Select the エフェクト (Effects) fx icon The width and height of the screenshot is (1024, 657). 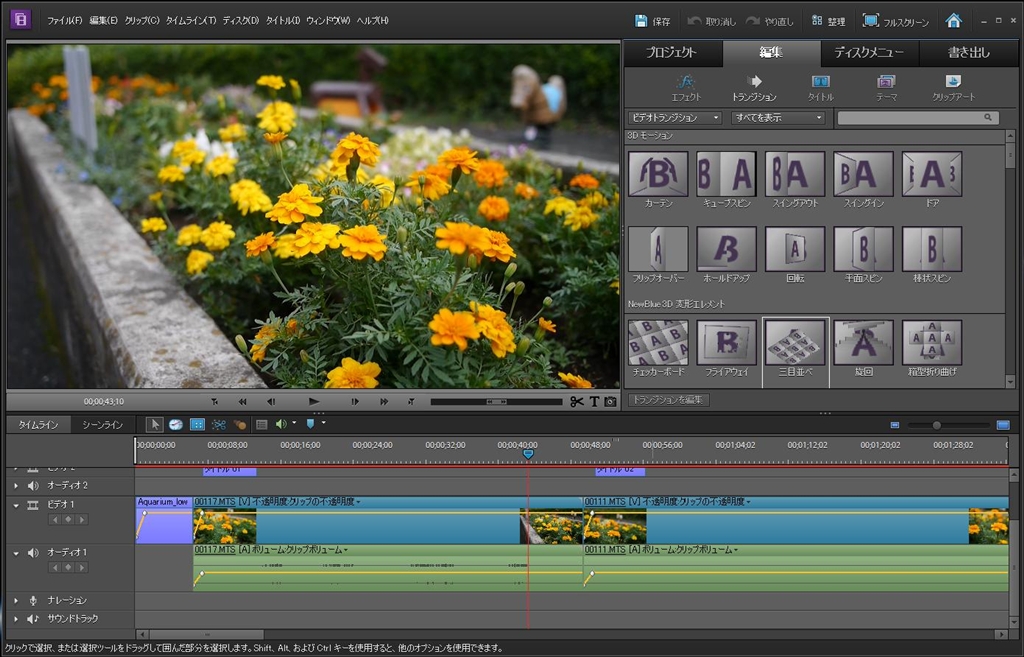click(686, 81)
